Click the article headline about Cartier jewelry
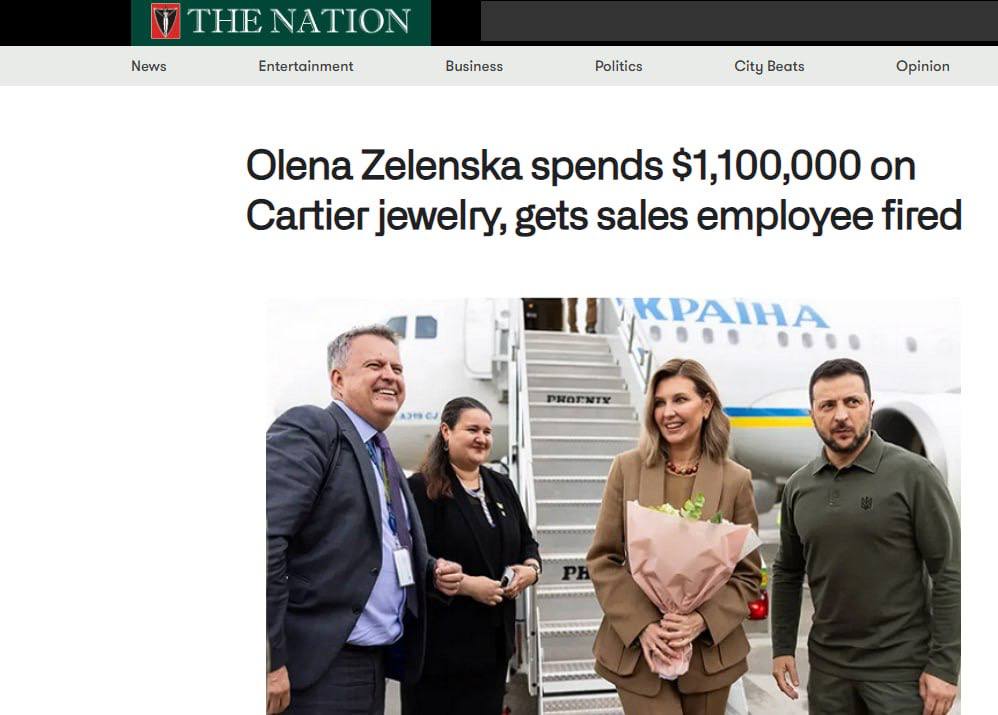Viewport: 998px width, 715px height. click(603, 190)
